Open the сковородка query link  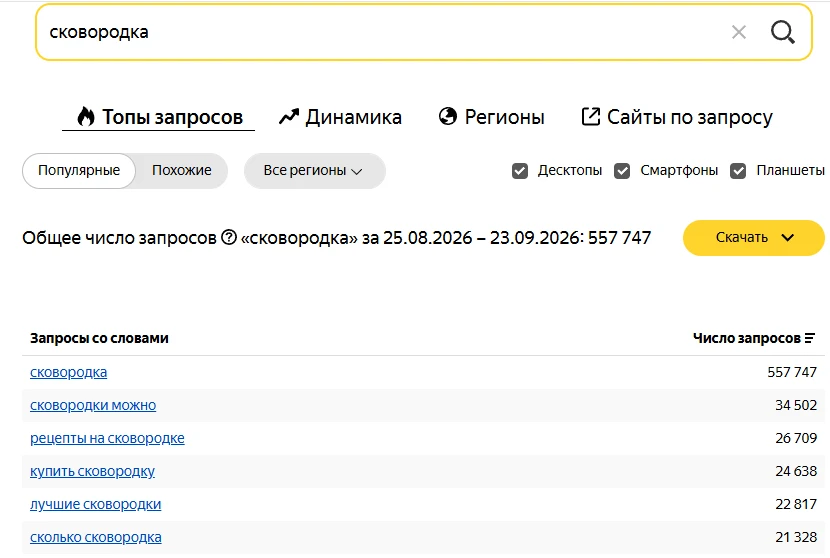pos(68,372)
